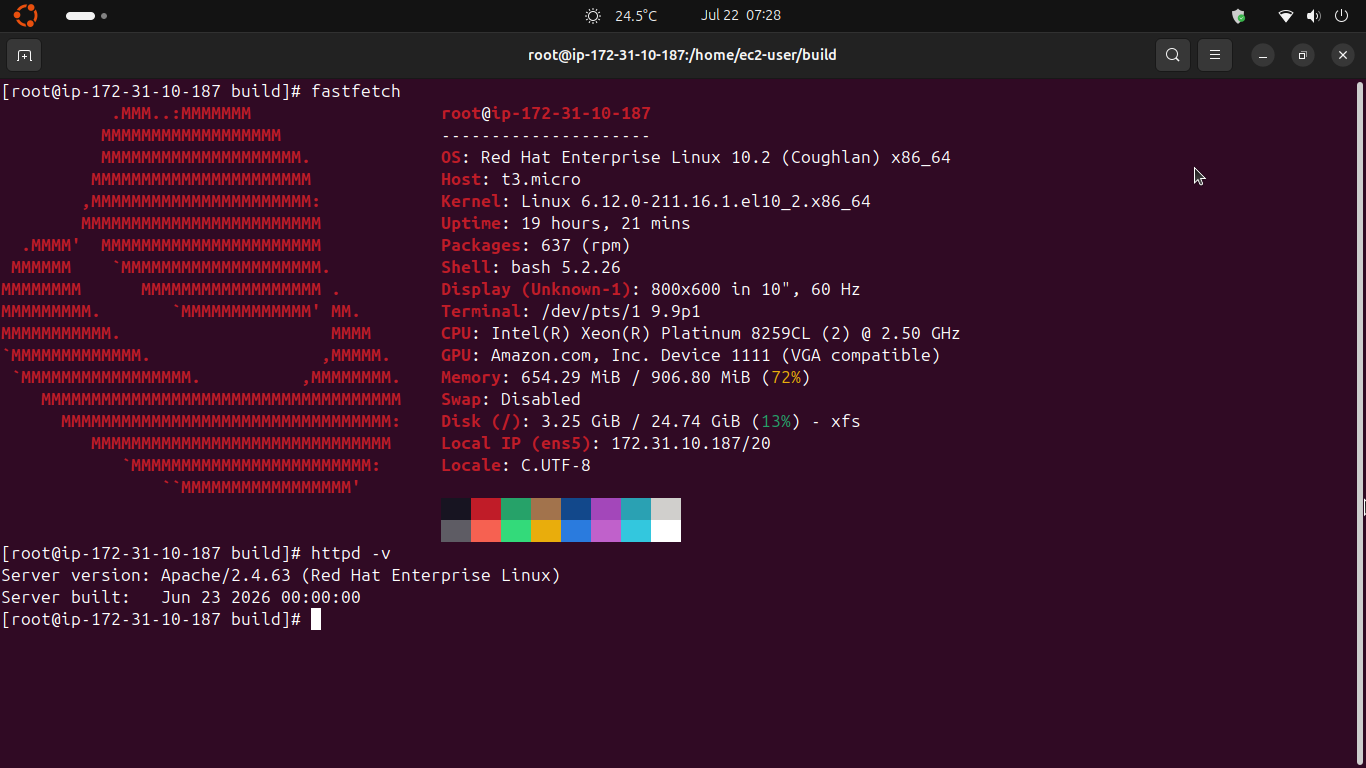
Task: Click the Memory line 654.29 MiB / 906.80 MiB
Action: pos(626,377)
